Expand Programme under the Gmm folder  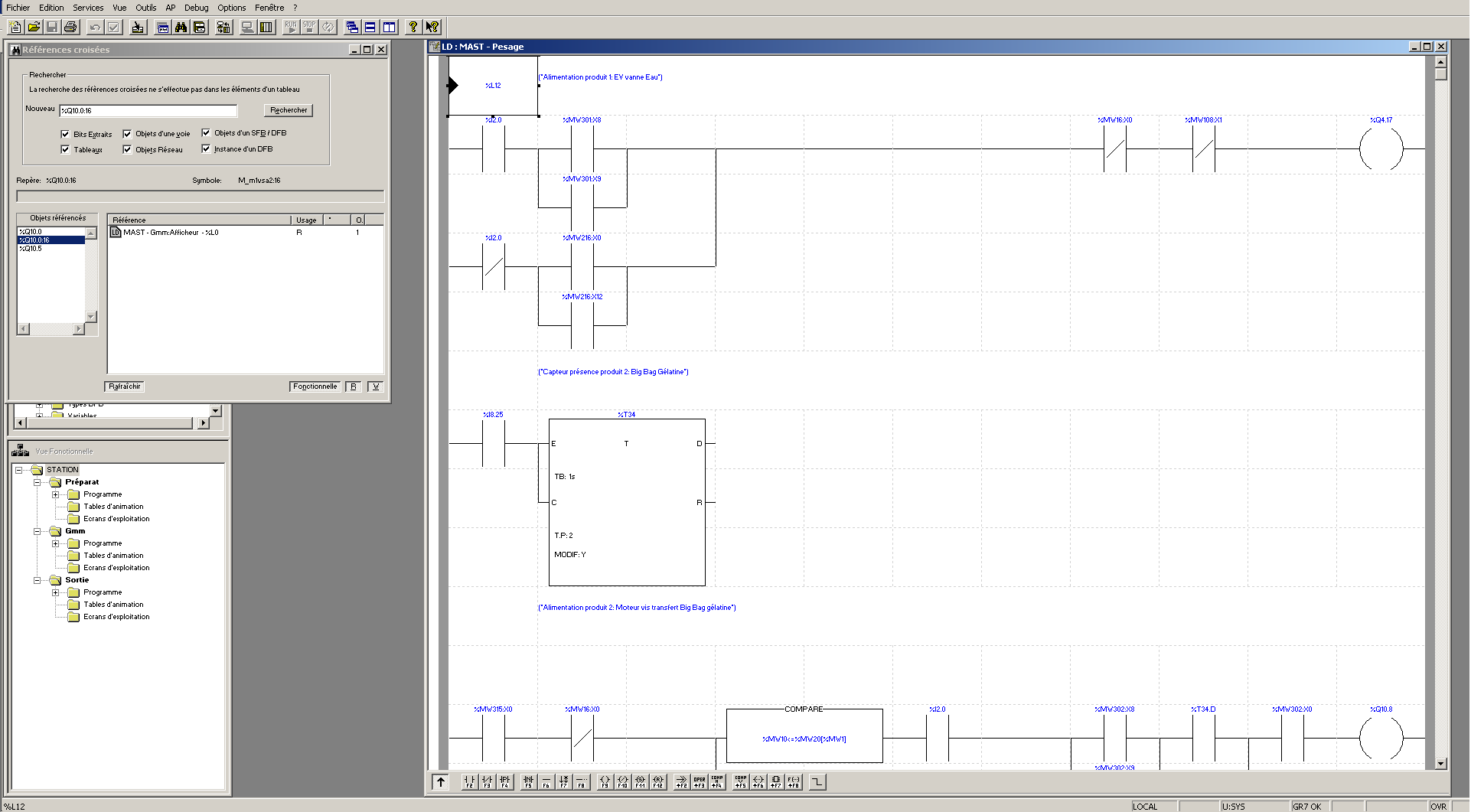pos(55,543)
